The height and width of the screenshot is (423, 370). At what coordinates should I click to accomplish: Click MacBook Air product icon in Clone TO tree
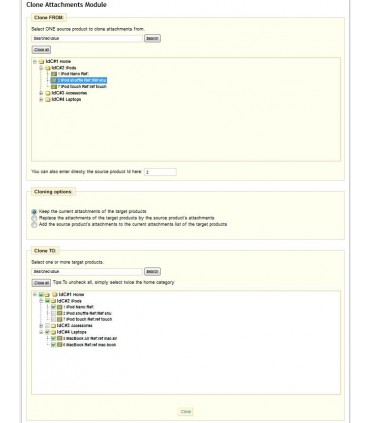coord(59,338)
